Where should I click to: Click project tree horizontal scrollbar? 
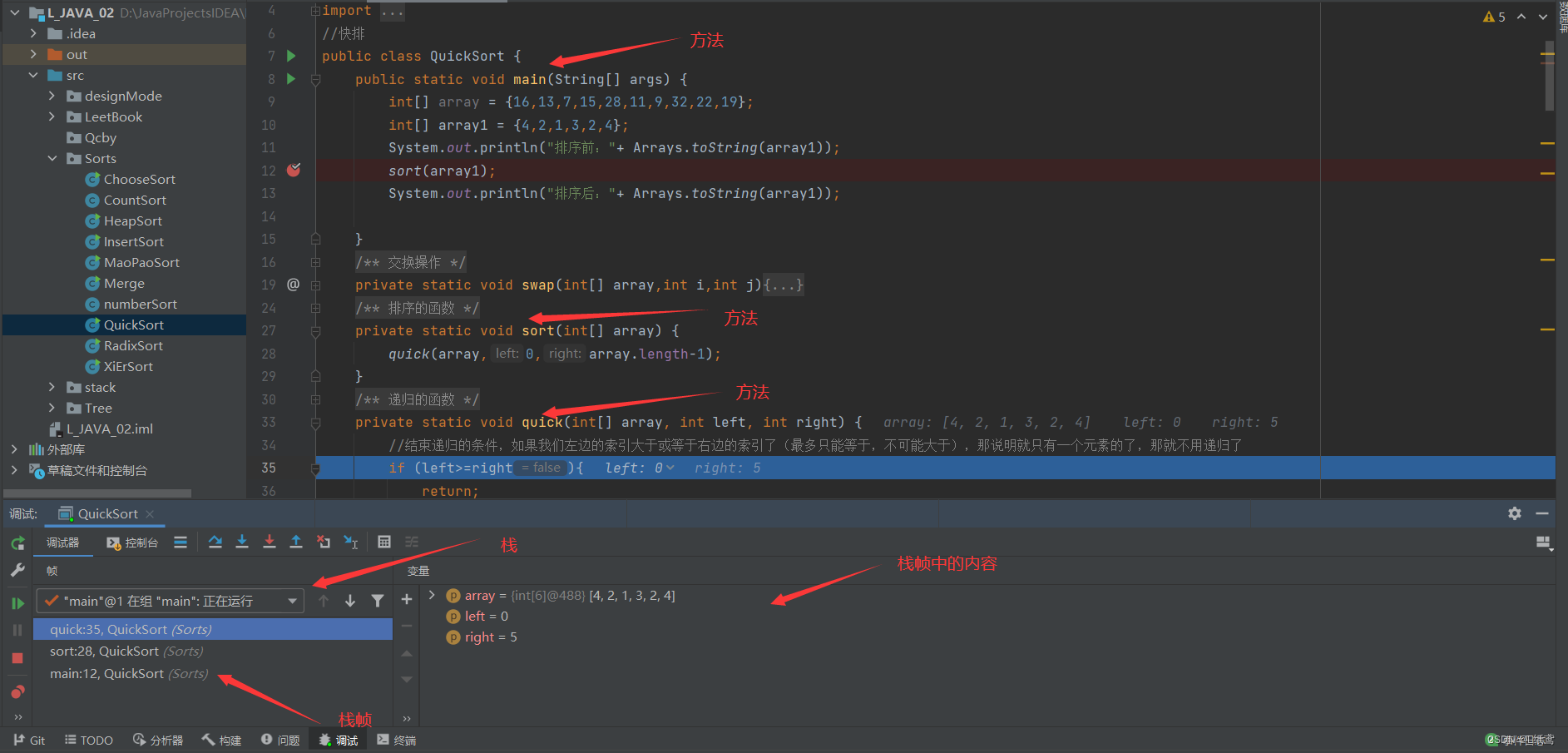coord(98,493)
